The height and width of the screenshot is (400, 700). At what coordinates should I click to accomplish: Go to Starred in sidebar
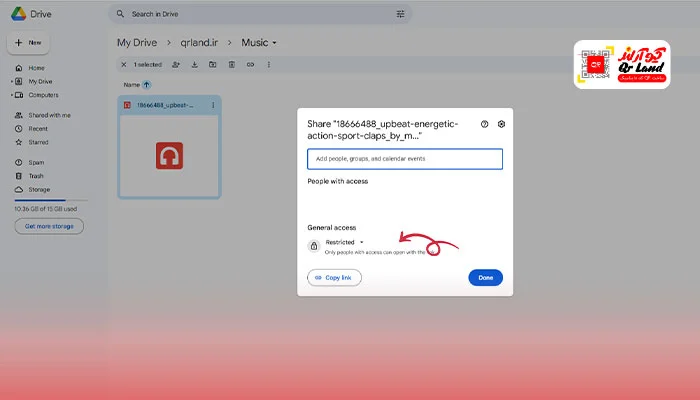pyautogui.click(x=38, y=142)
